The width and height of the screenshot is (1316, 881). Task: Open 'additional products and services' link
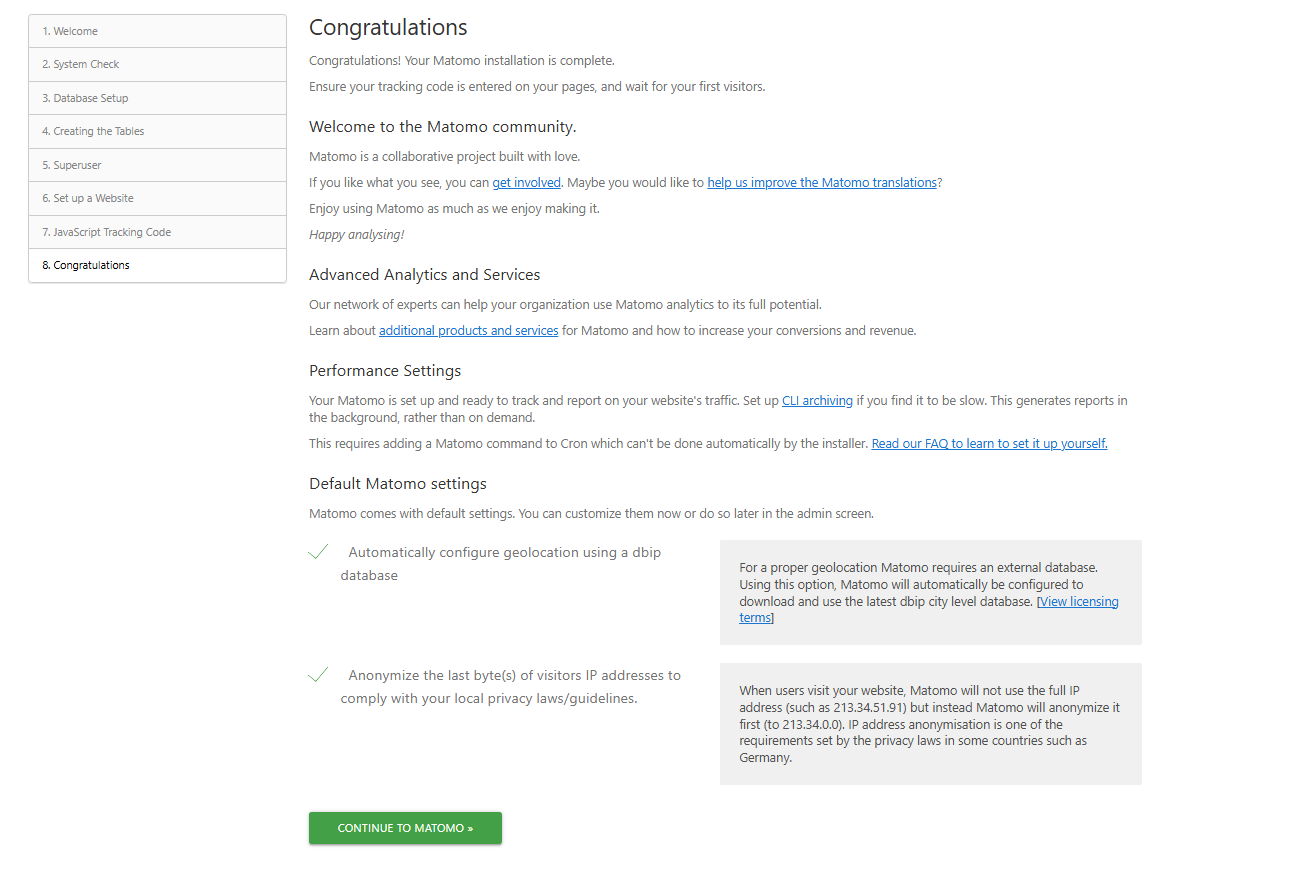468,330
